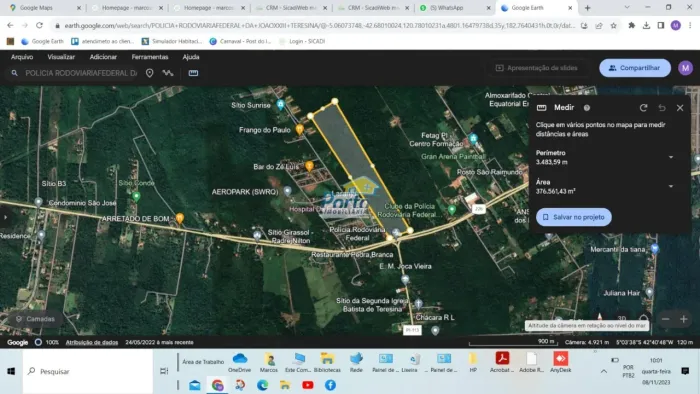This screenshot has height=394, width=700.
Task: Click the E. M. Joca Vieira marker
Action: tap(405, 280)
